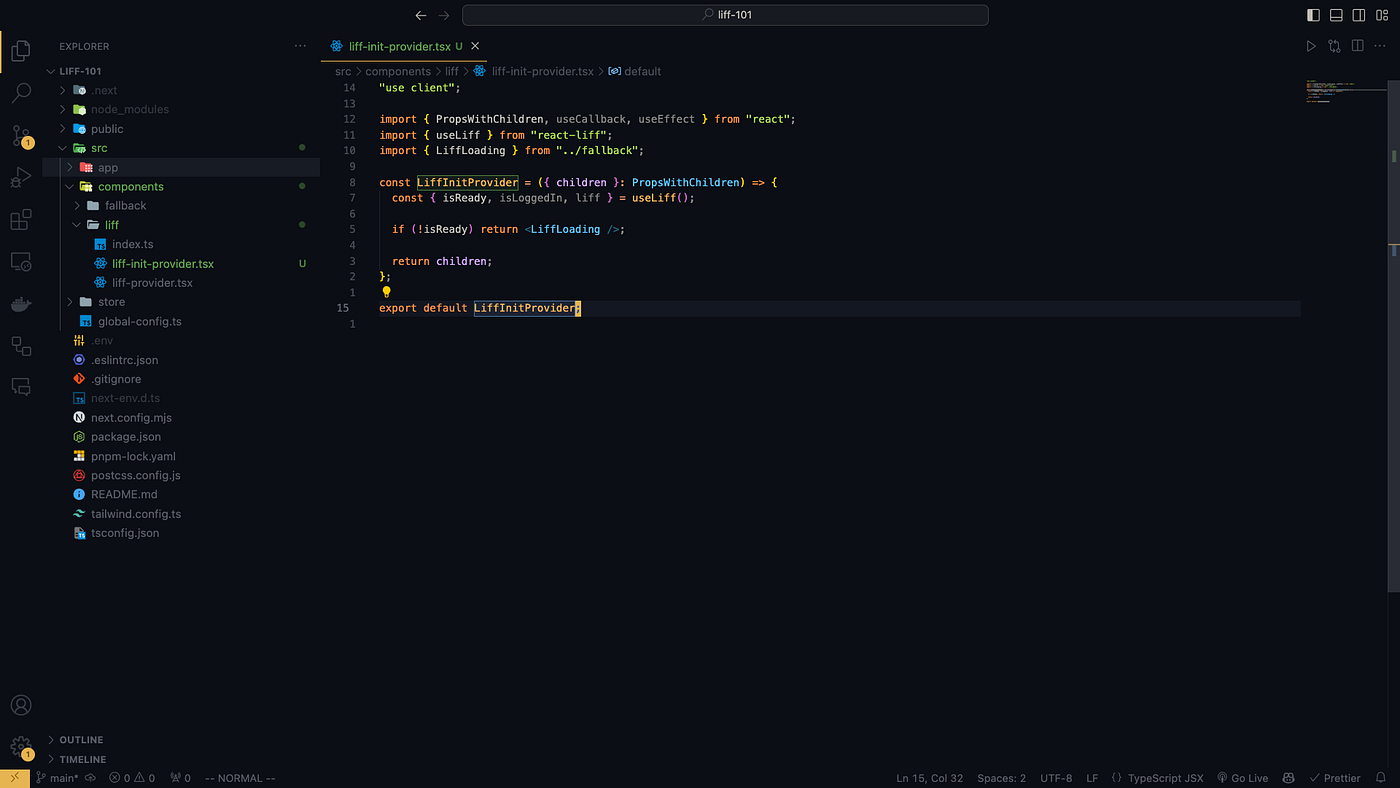Click the Prettier formatter status

[x=1335, y=778]
